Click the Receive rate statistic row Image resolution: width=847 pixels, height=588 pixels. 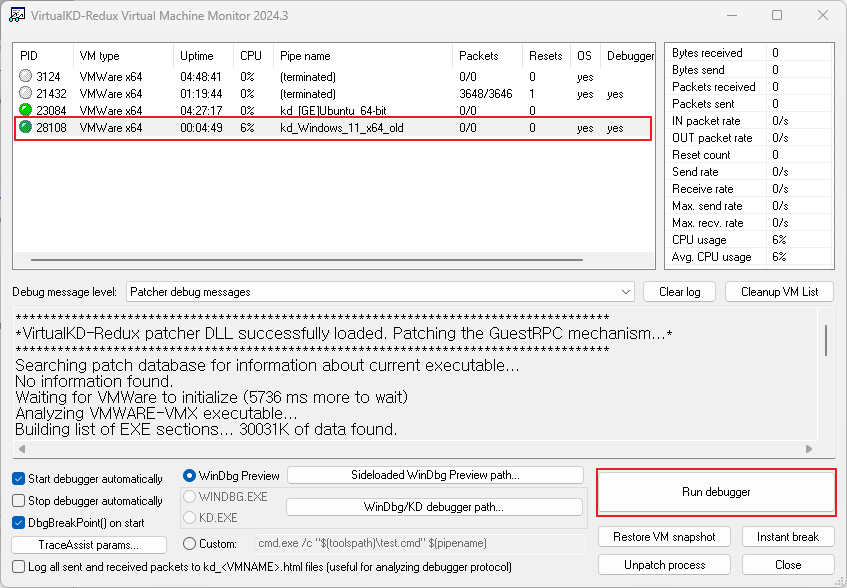coord(749,189)
